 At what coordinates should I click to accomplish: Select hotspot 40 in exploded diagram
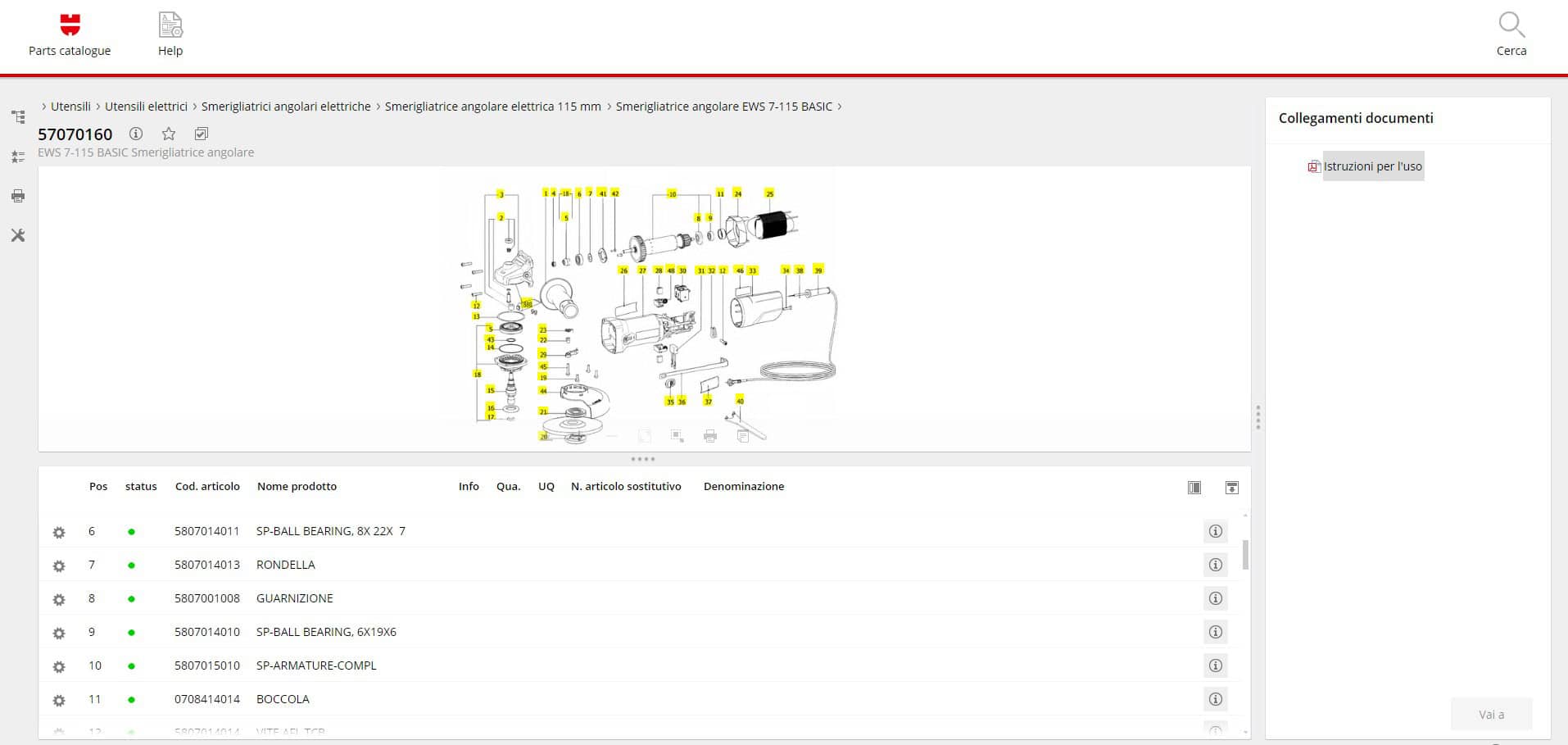740,401
